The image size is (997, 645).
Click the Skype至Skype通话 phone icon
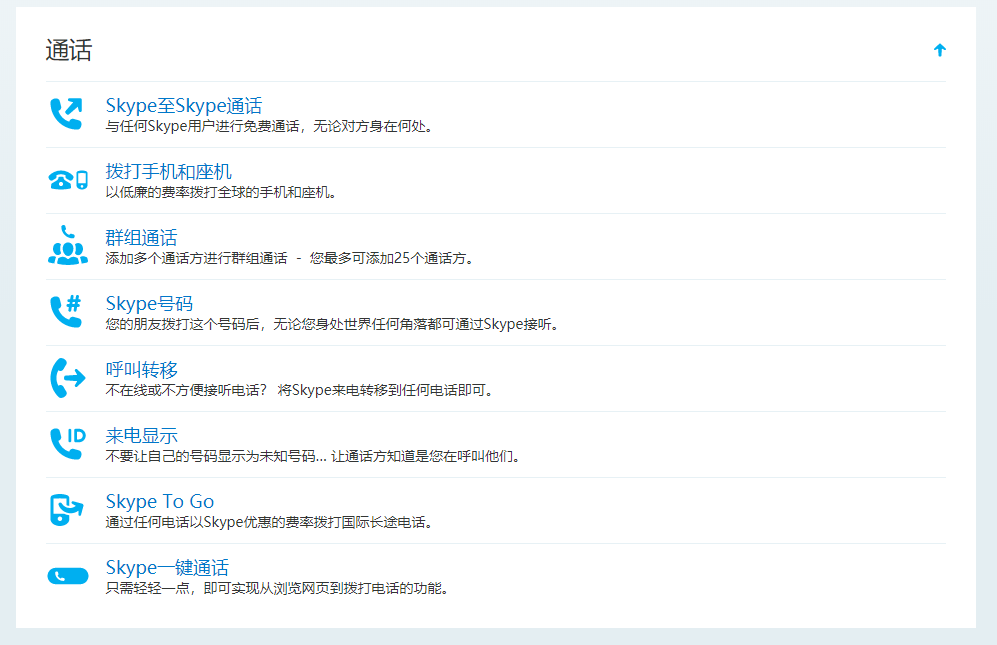[x=67, y=114]
